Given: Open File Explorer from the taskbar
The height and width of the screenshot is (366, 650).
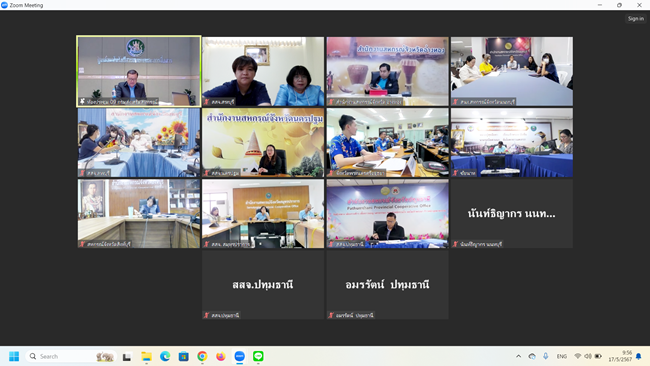Looking at the screenshot, I should pyautogui.click(x=146, y=356).
